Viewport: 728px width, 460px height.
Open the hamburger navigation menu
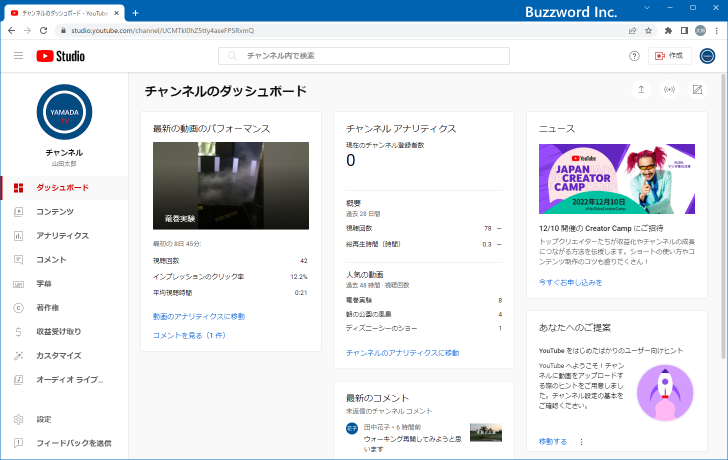19,56
